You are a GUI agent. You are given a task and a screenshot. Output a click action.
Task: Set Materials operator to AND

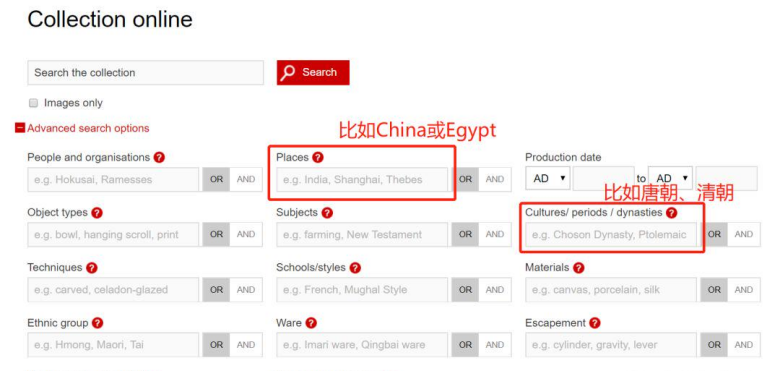pyautogui.click(x=744, y=290)
